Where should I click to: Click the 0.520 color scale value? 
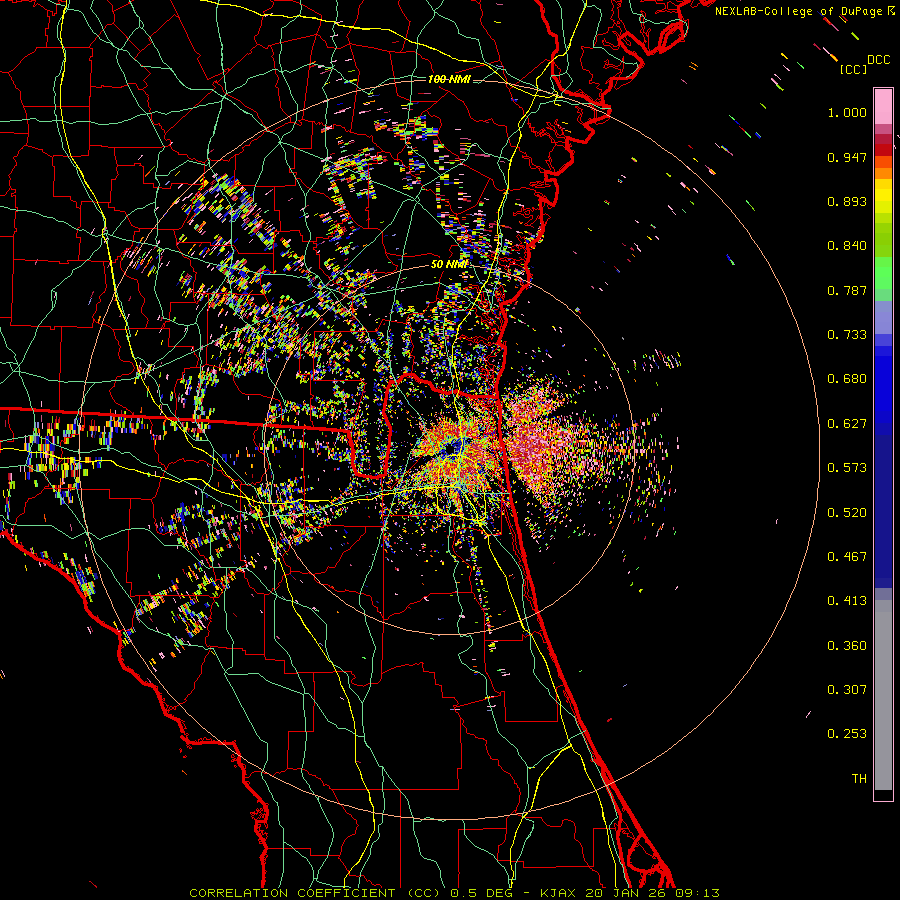[x=847, y=513]
